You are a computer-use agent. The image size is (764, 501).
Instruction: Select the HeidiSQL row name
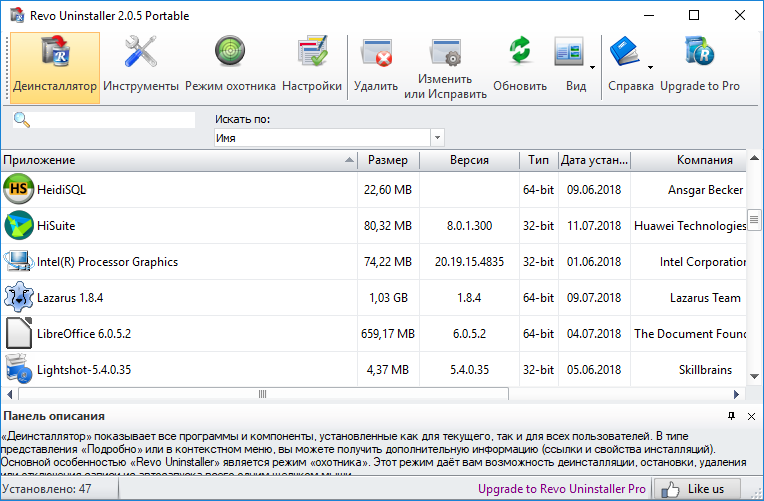click(61, 190)
